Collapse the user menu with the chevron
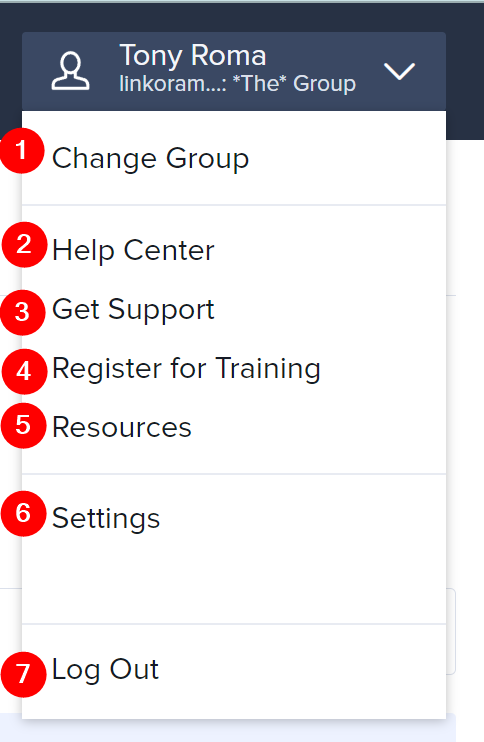Viewport: 484px width, 742px height. tap(399, 71)
